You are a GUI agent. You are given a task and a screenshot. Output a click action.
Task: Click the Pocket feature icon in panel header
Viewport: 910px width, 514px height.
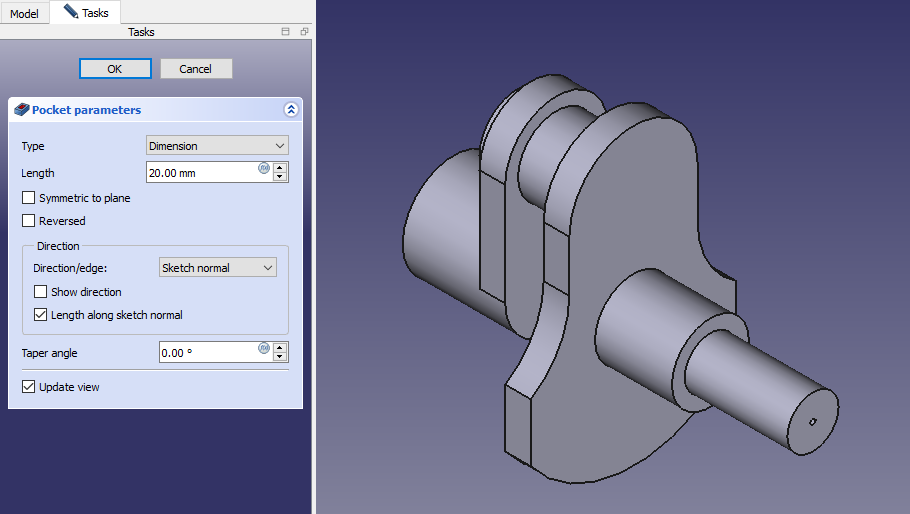[21, 110]
